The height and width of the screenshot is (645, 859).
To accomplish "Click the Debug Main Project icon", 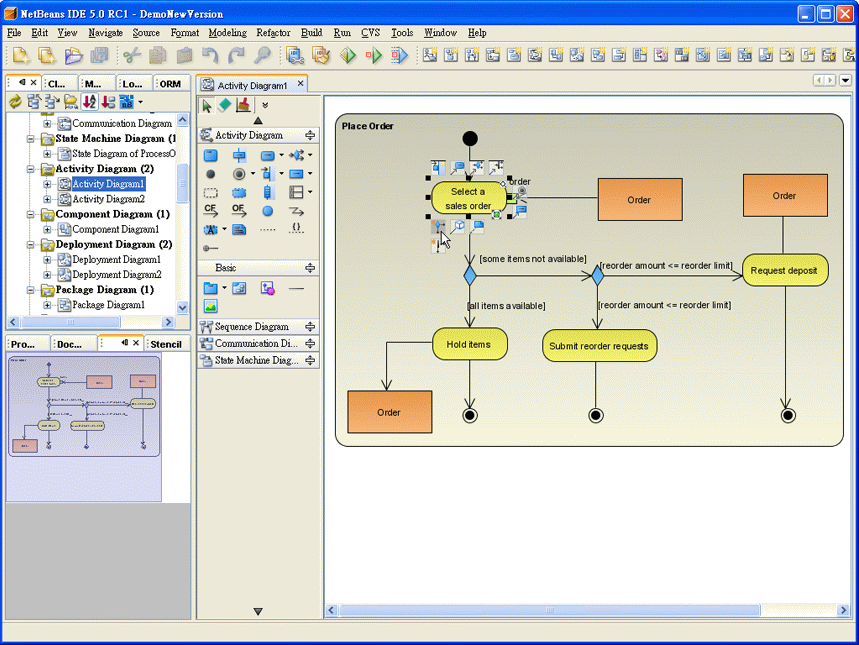I will point(374,55).
